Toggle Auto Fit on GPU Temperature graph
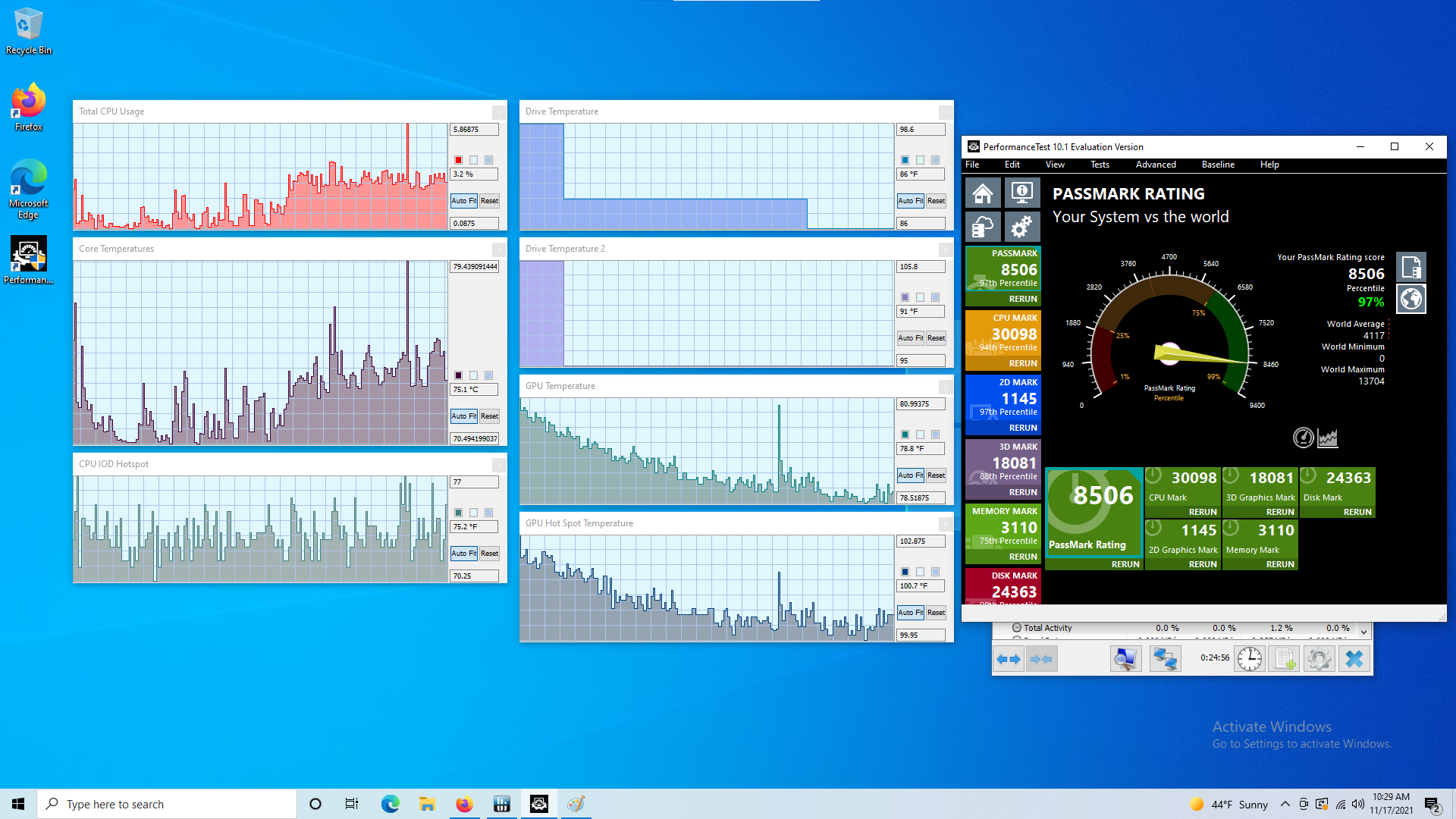The image size is (1456, 819). click(910, 475)
